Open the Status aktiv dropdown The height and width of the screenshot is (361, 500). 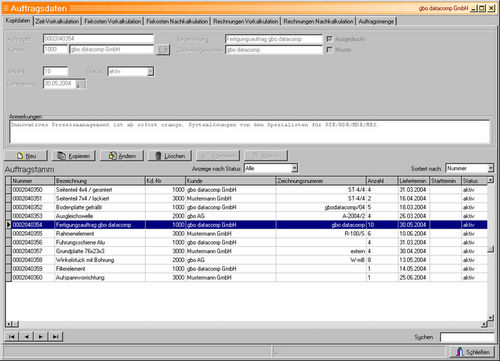pyautogui.click(x=150, y=71)
